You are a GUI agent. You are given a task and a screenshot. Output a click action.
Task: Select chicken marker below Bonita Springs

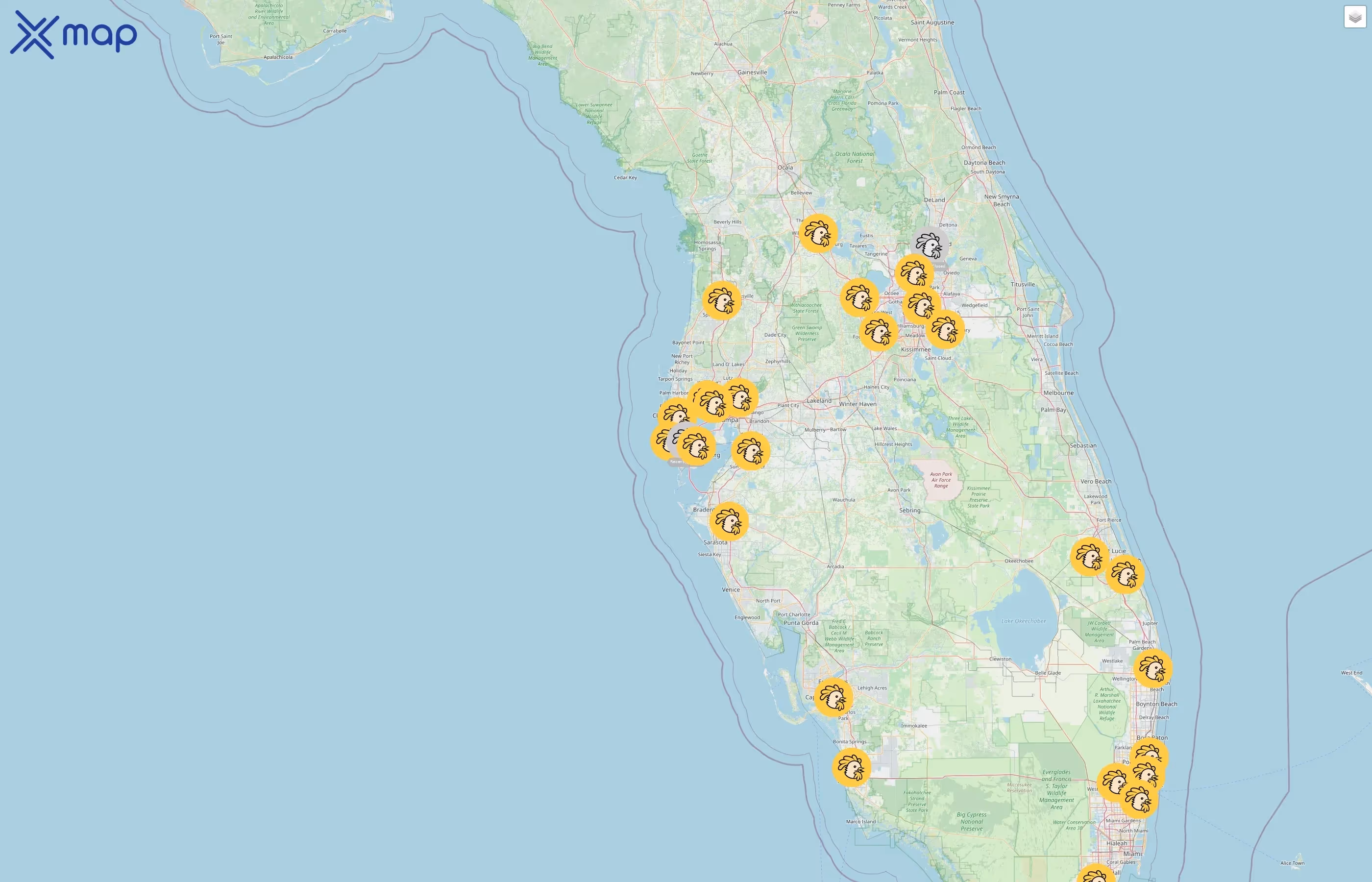coord(852,767)
